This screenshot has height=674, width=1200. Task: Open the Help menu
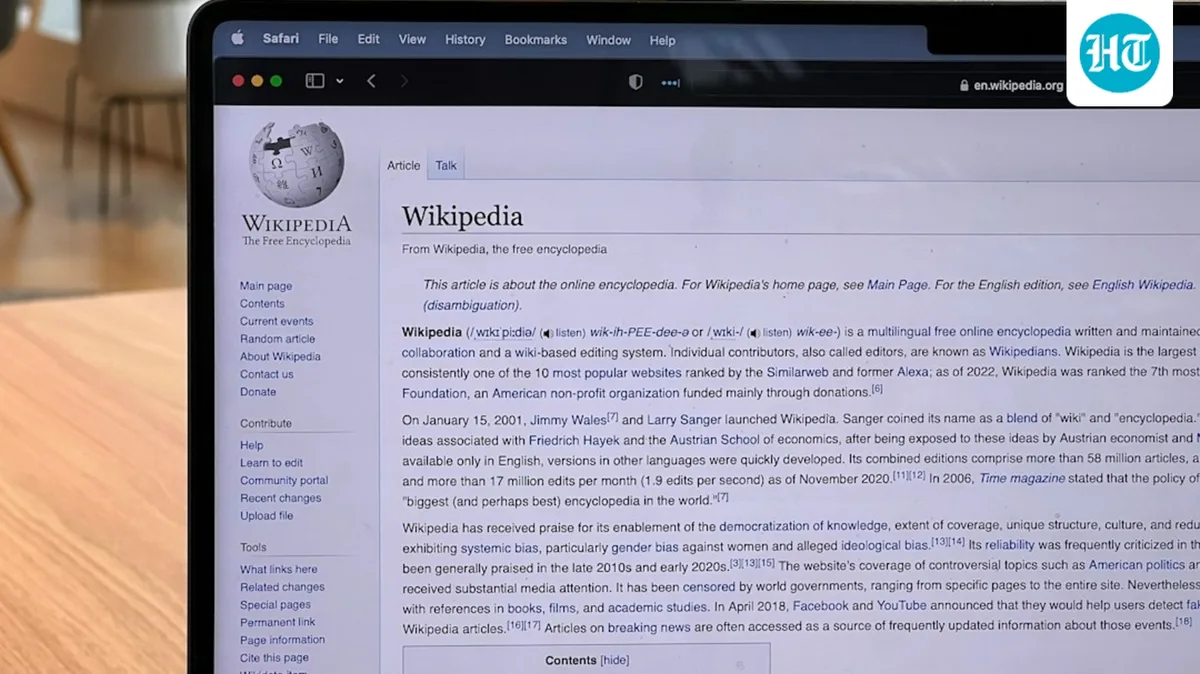click(x=662, y=40)
